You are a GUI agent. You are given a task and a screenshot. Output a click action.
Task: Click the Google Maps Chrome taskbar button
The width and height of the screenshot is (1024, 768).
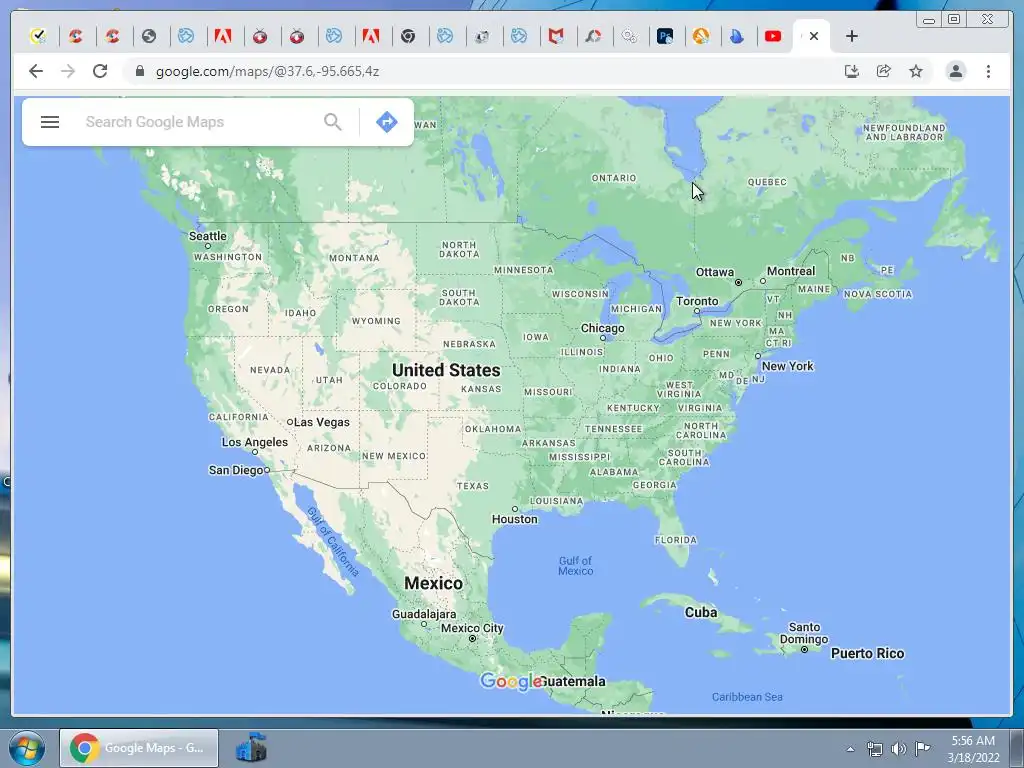click(139, 748)
